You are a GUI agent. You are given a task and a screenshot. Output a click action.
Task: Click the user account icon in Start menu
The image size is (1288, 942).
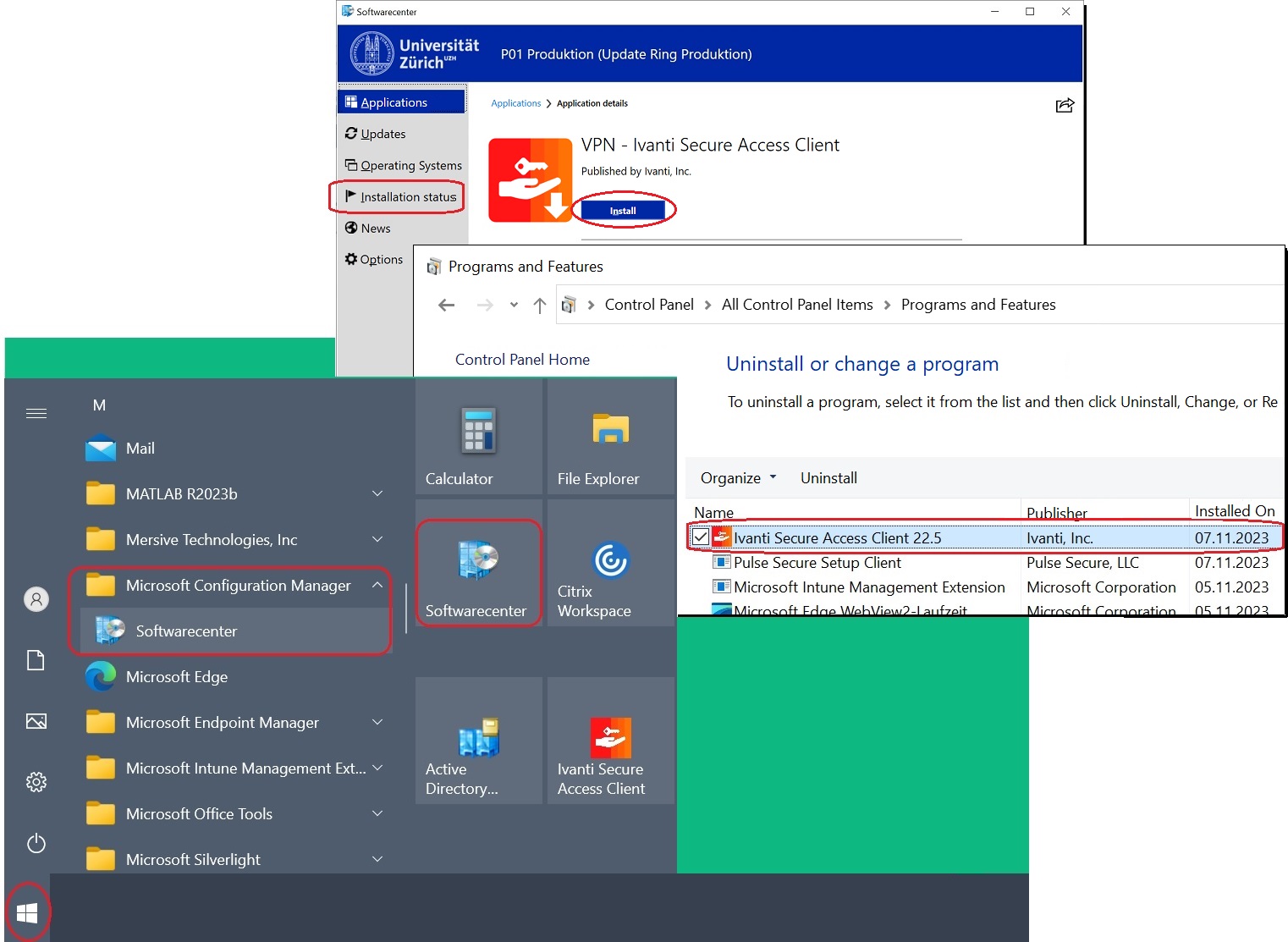pos(36,599)
